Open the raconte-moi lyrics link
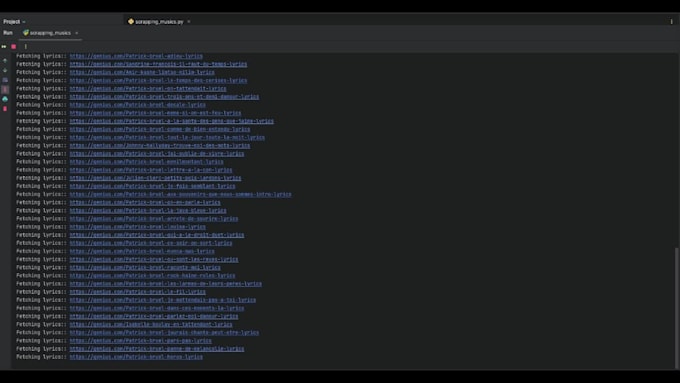The image size is (680, 383). (145, 268)
